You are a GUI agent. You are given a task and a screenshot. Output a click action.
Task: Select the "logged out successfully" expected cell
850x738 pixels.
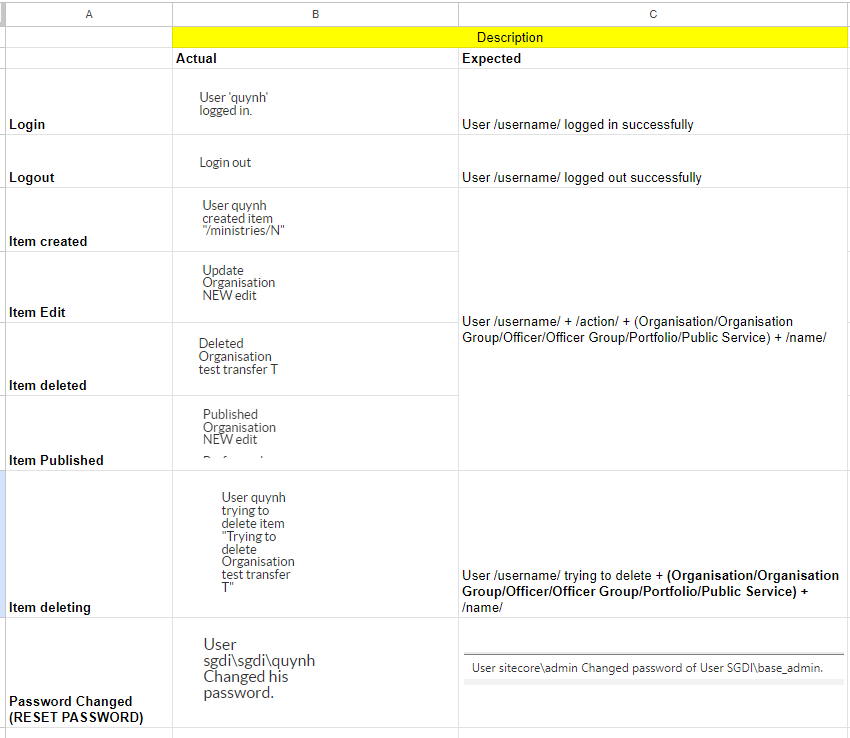pos(653,162)
